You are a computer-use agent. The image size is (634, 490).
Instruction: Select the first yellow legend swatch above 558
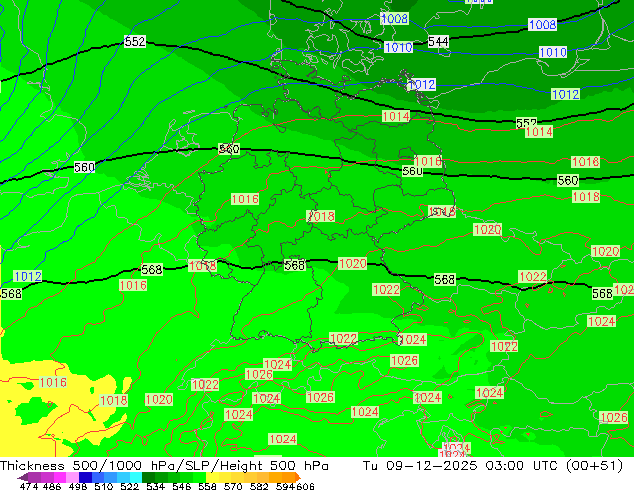213,477
